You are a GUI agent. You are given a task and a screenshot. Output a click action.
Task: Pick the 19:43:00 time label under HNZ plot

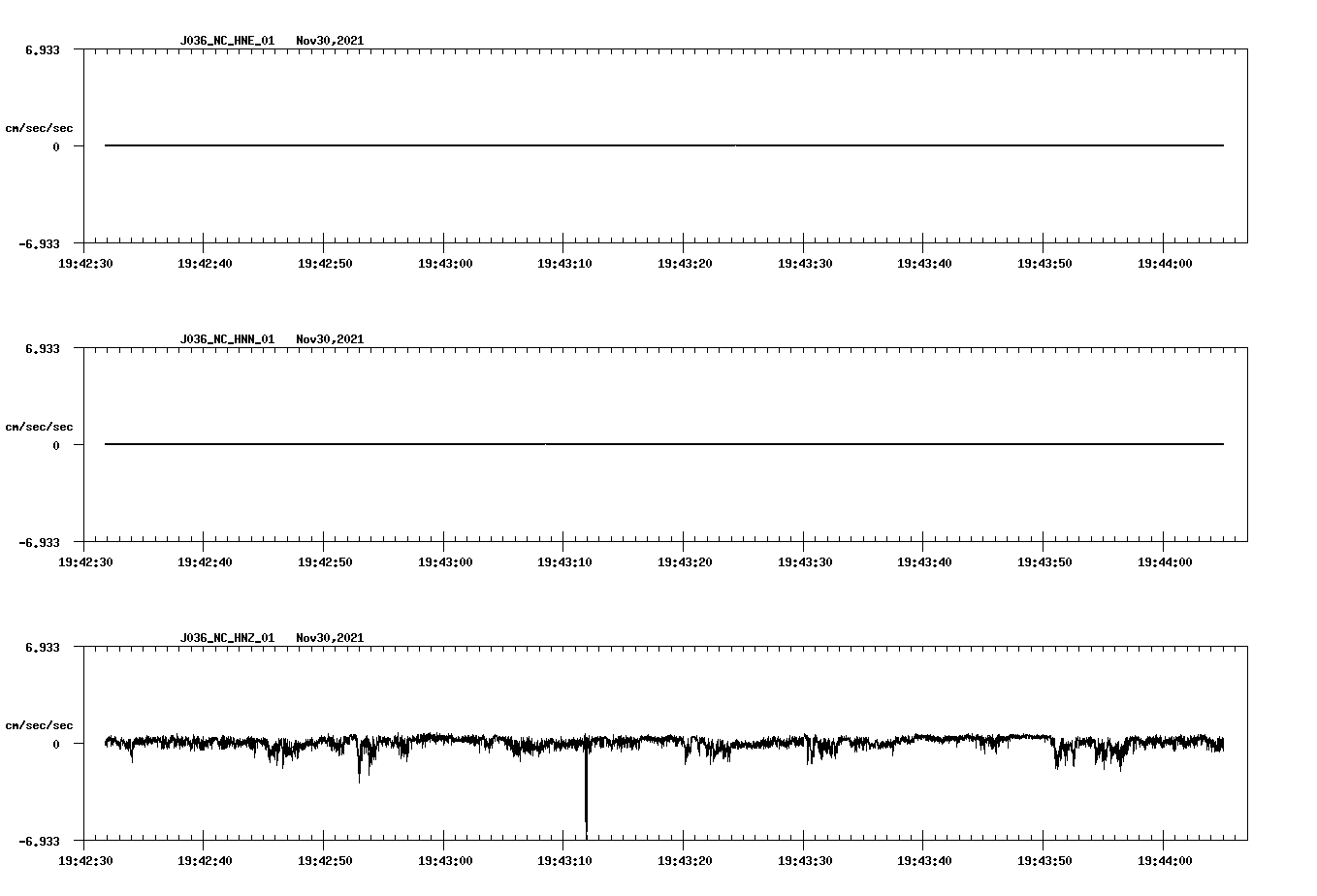point(446,860)
